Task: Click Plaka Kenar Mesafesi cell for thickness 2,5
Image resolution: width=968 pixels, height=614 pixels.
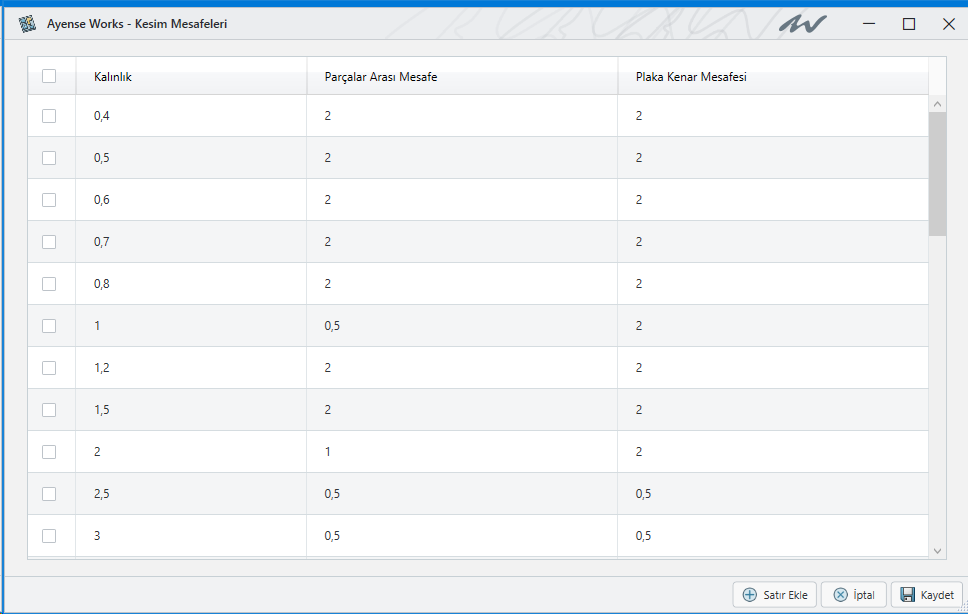Action: [773, 494]
